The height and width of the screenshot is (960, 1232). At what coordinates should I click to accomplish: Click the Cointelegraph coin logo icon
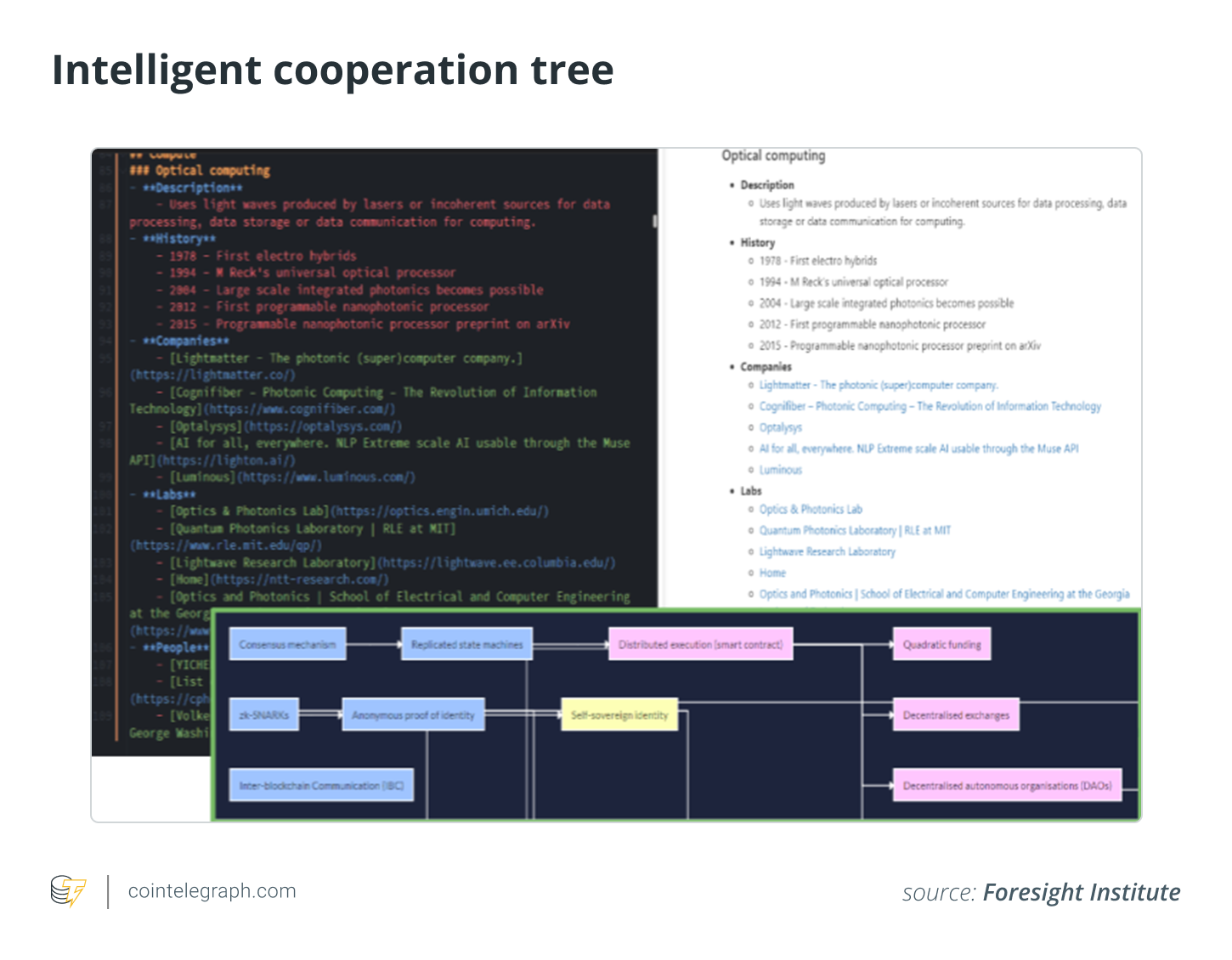68,891
